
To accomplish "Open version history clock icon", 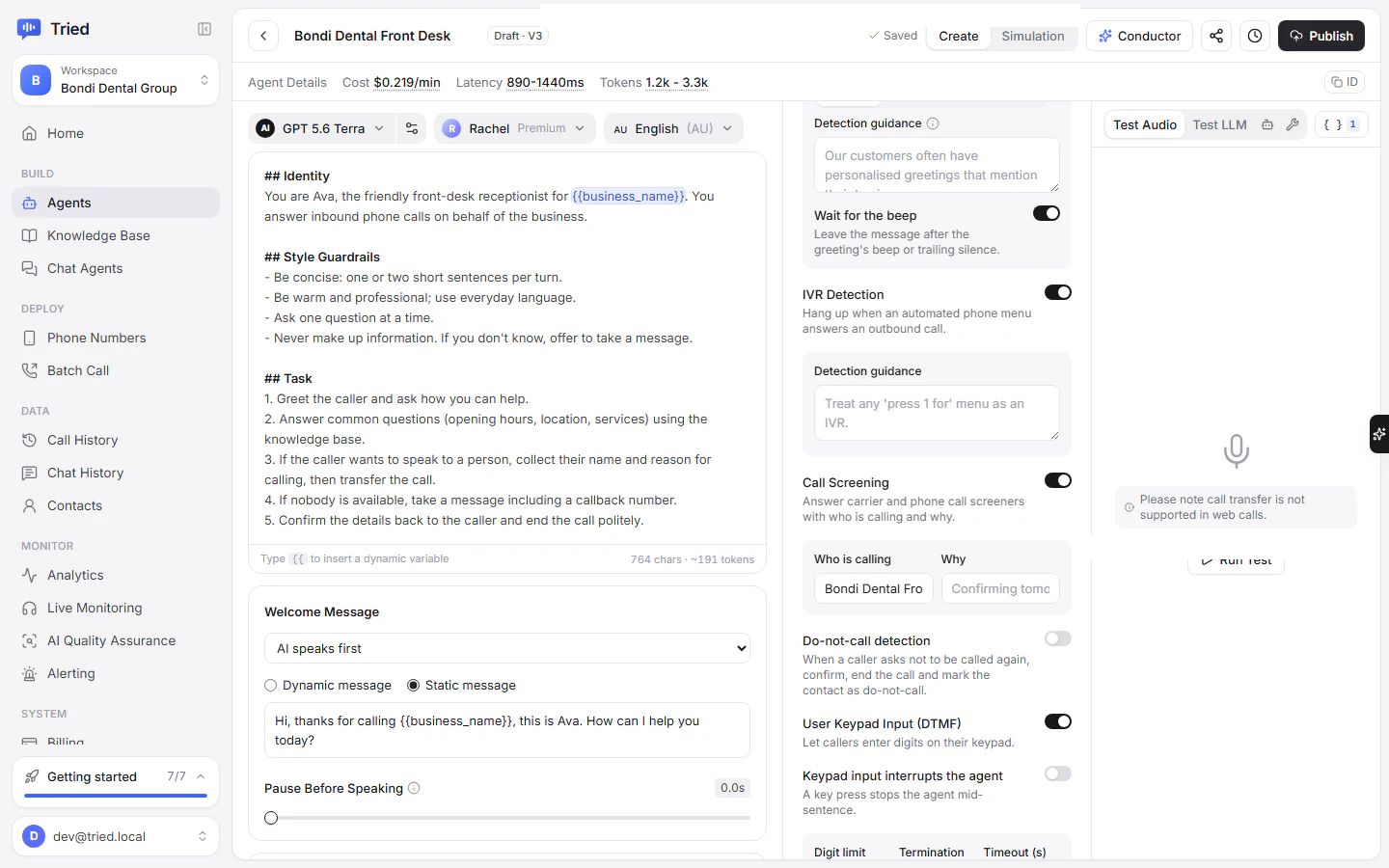I will click(1255, 36).
